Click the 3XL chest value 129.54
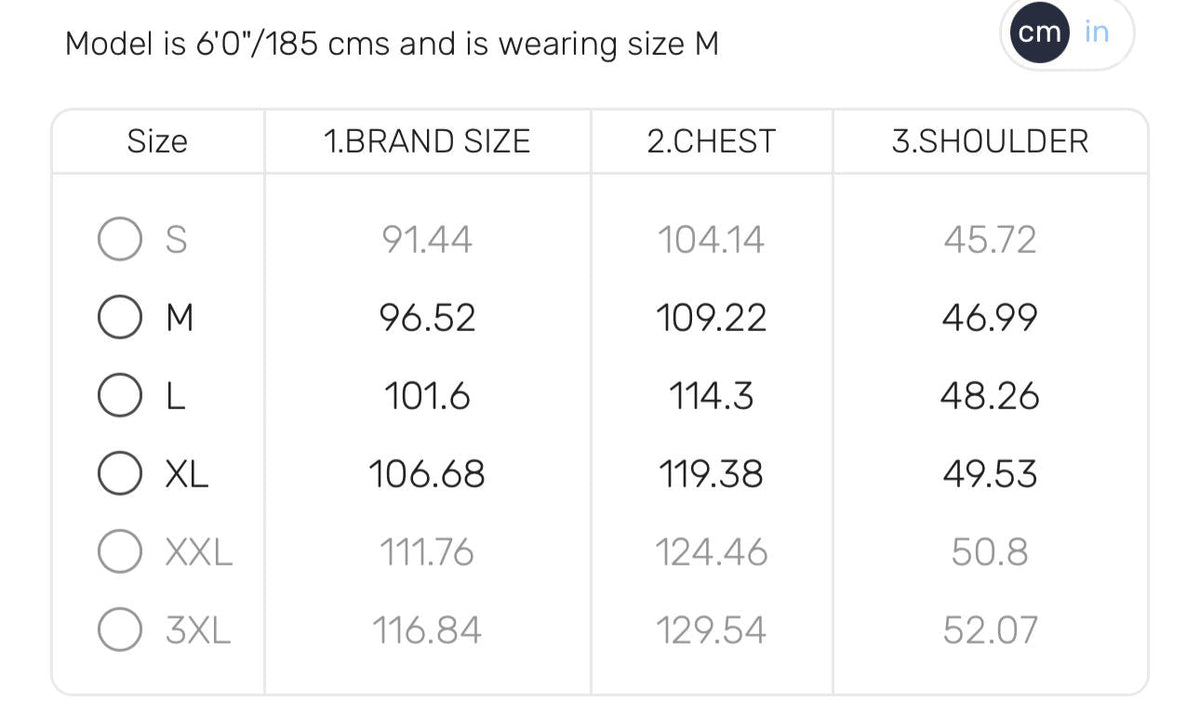This screenshot has width=1200, height=717. click(711, 630)
